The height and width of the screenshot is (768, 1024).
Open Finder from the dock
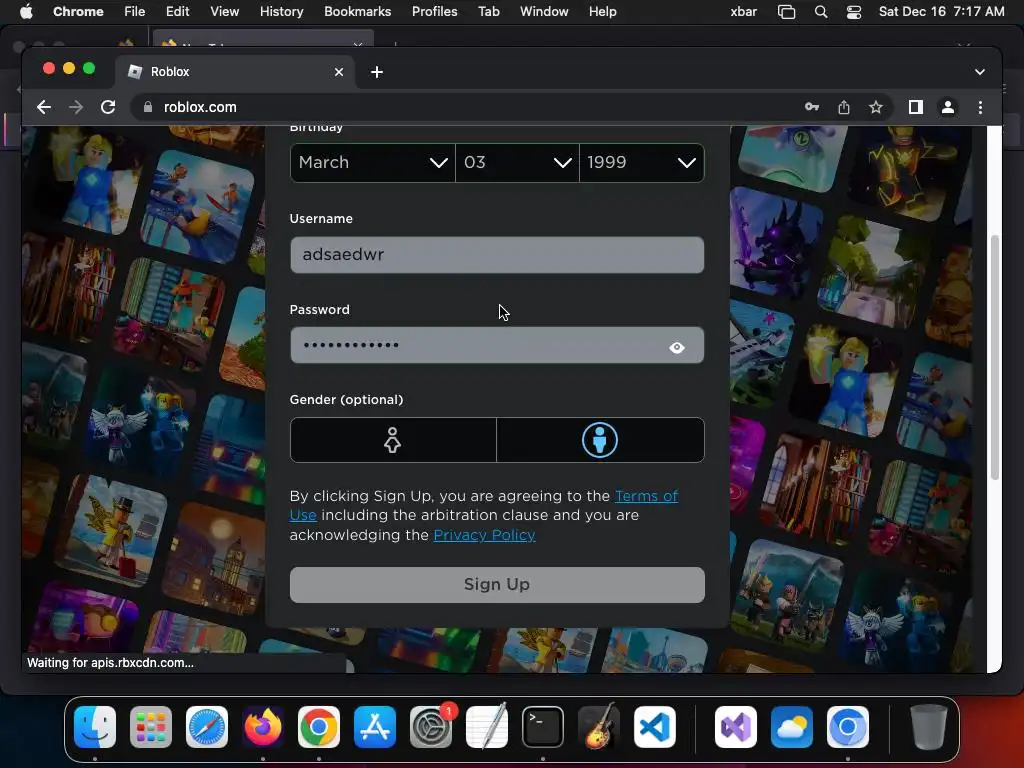pyautogui.click(x=95, y=727)
